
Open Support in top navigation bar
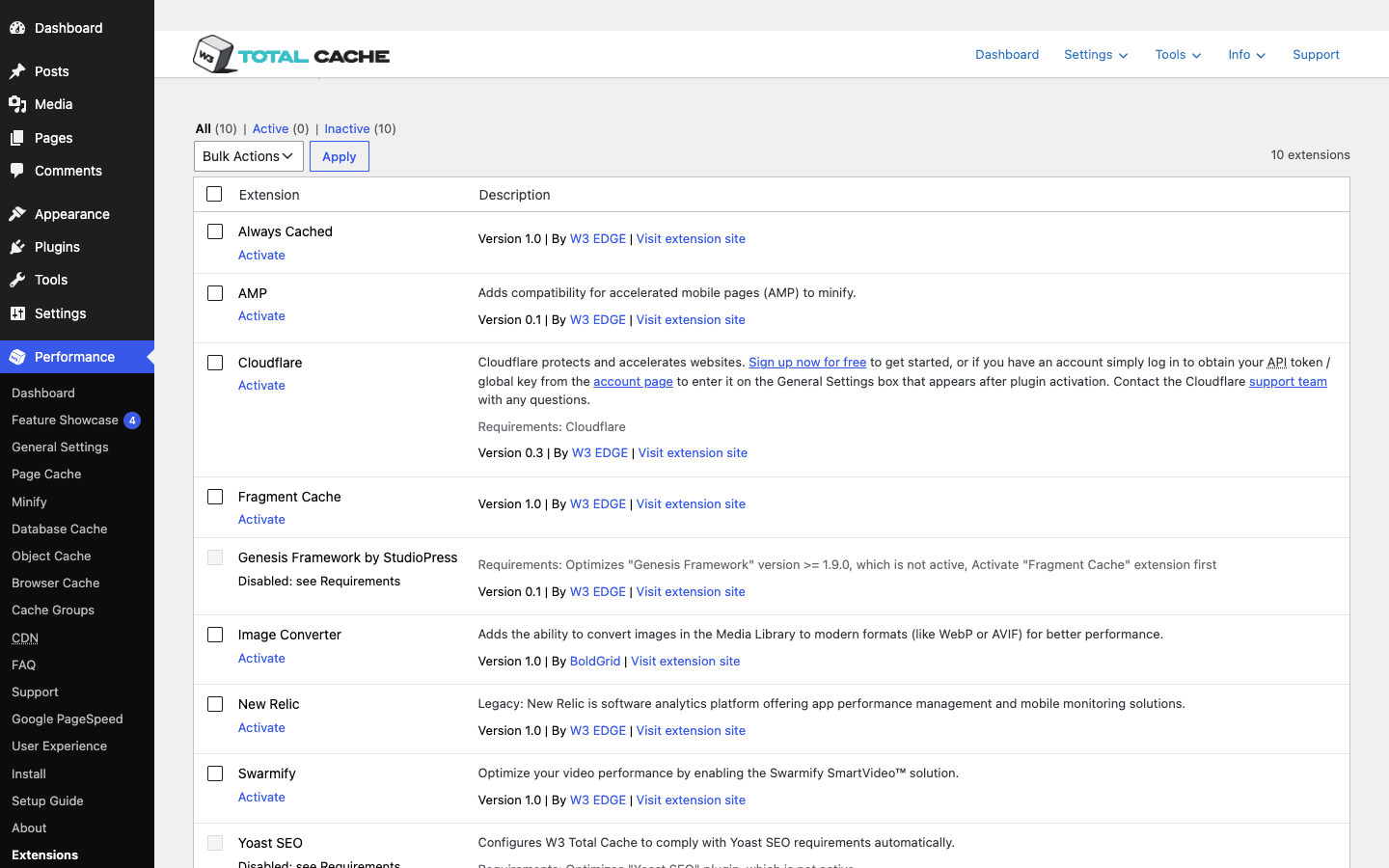point(1316,55)
